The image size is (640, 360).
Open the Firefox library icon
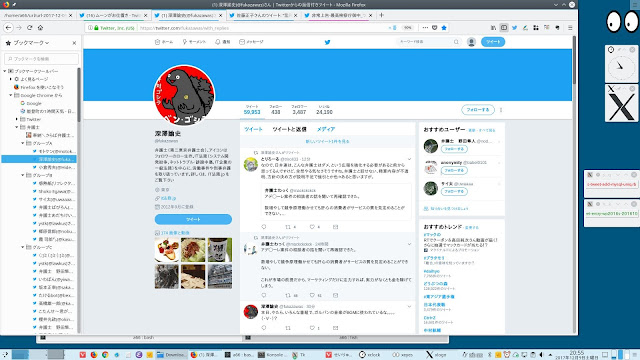tap(493, 28)
